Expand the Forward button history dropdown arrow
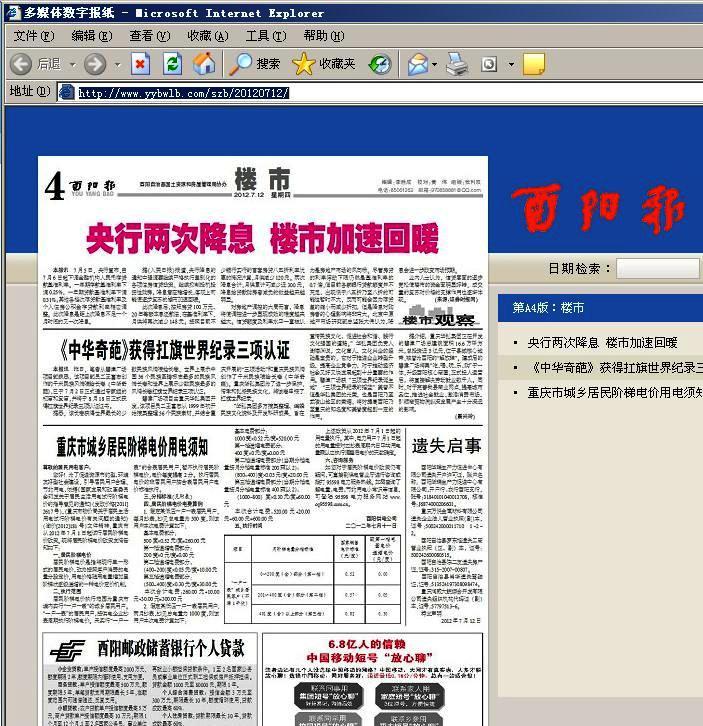This screenshot has height=726, width=703. (117, 64)
